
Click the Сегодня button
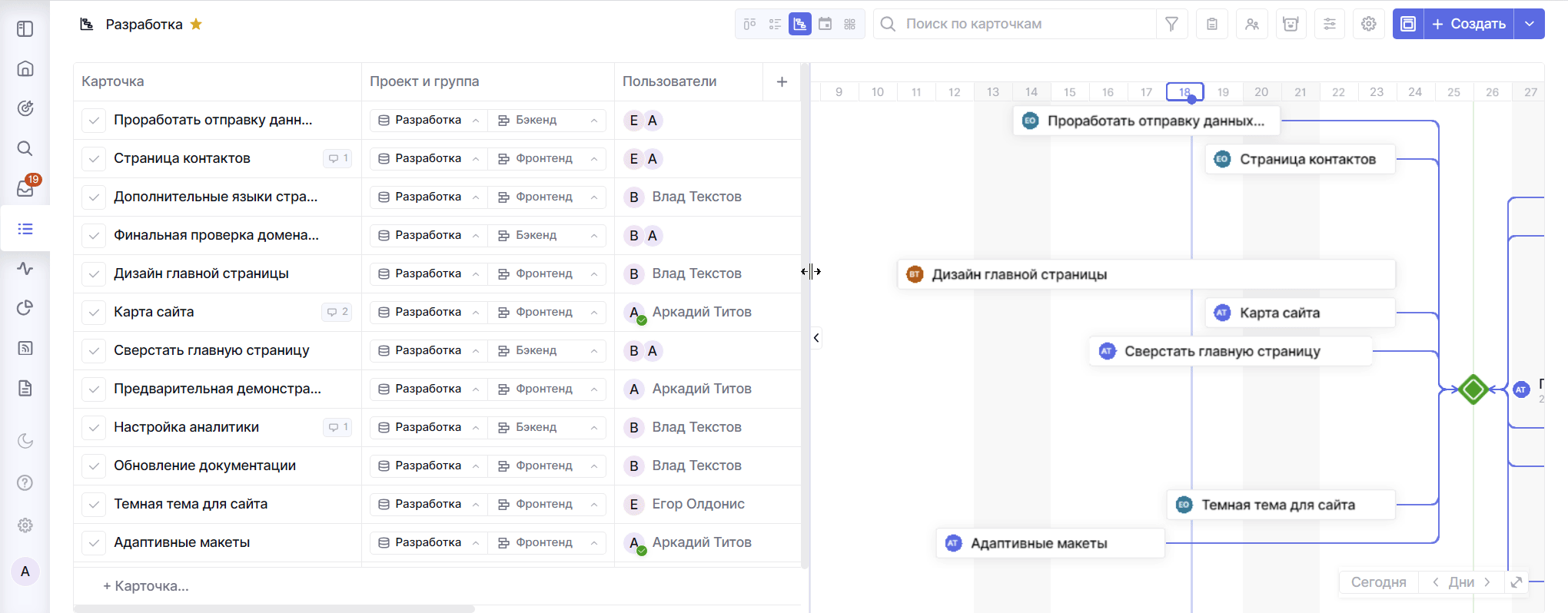(x=1378, y=582)
